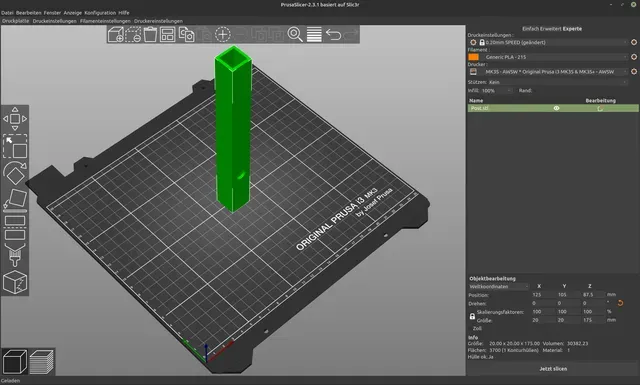The height and width of the screenshot is (385, 640).
Task: Click the Undo arrow in toolbar
Action: (x=333, y=35)
